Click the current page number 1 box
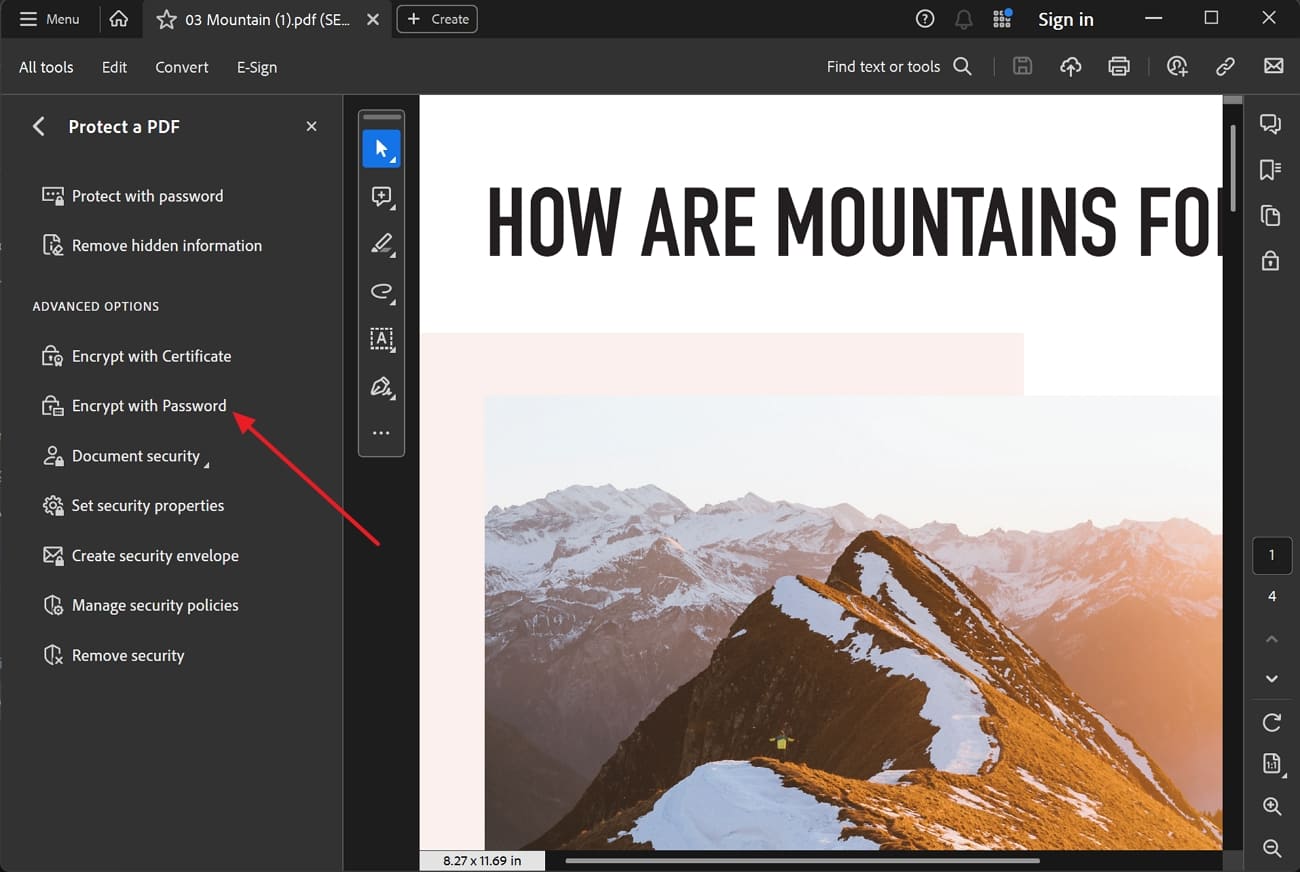This screenshot has width=1300, height=872. point(1272,556)
